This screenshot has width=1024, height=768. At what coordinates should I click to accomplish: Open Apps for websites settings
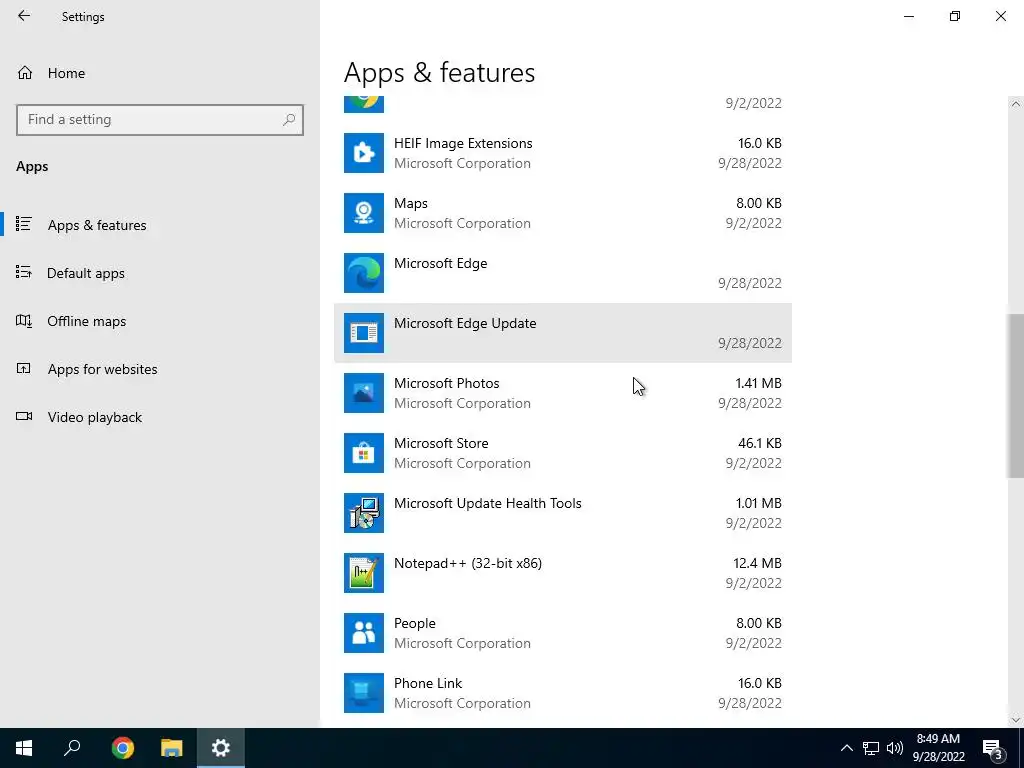[160, 369]
